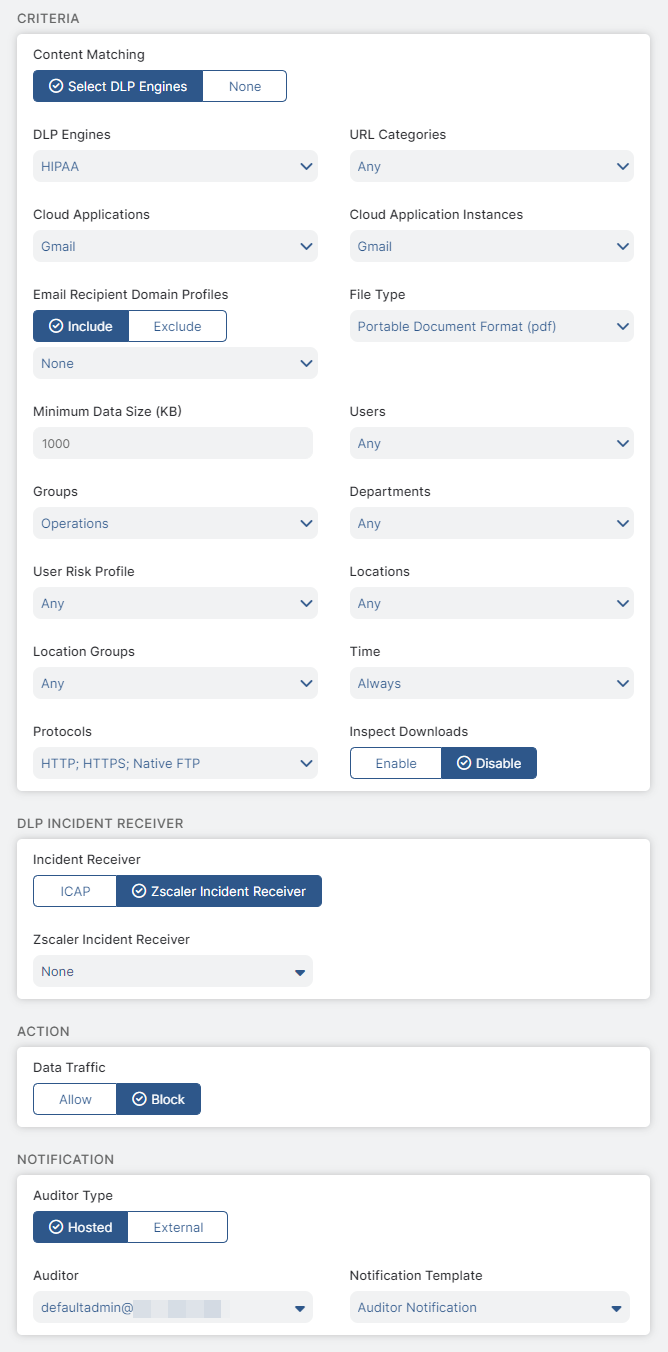The image size is (668, 1352).
Task: Open the Time dropdown set to Always
Action: [x=491, y=683]
